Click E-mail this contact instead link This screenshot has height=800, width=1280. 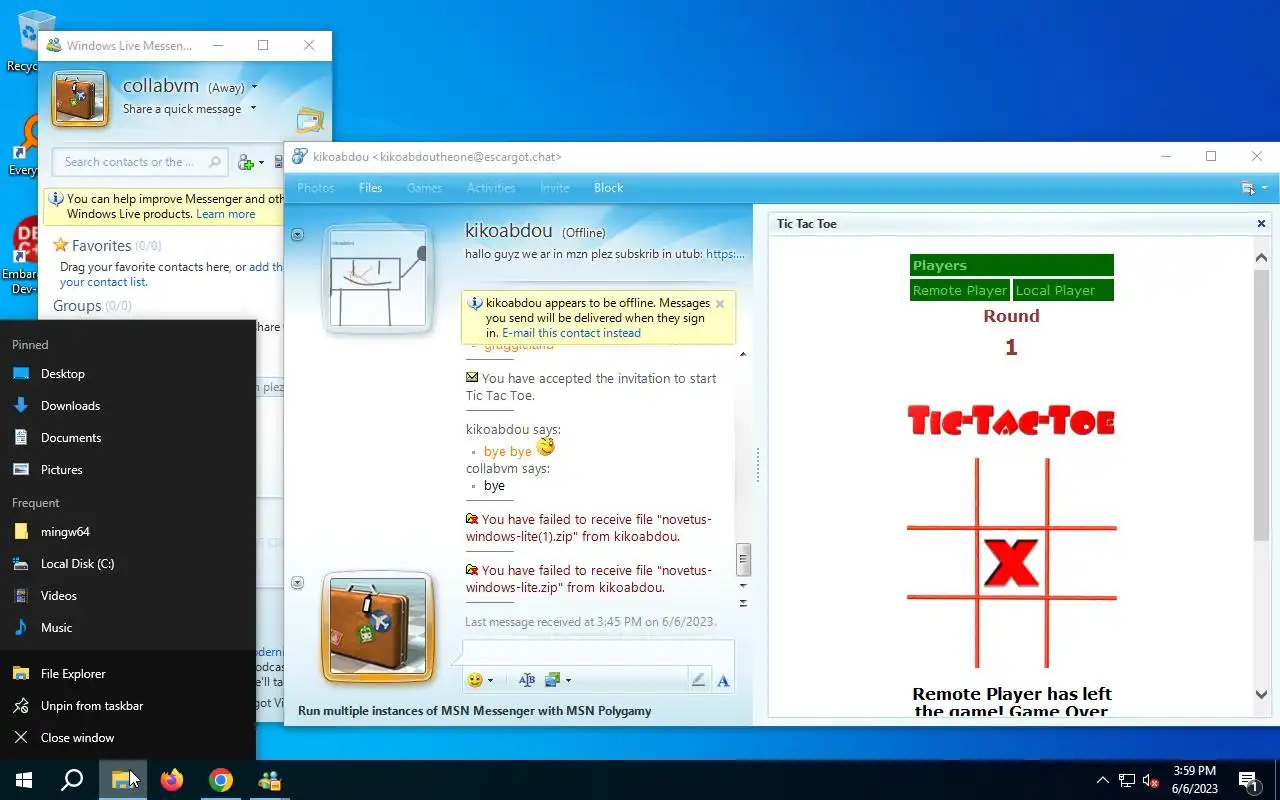(571, 333)
